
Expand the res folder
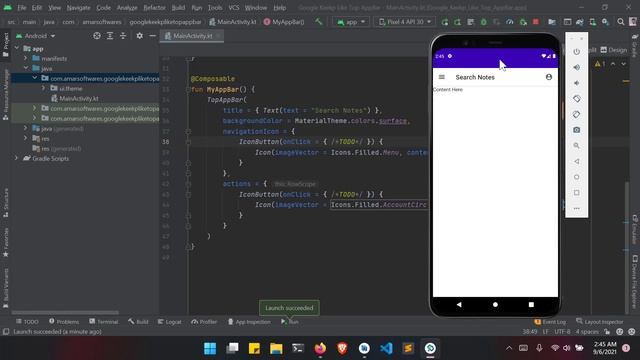click(26, 138)
